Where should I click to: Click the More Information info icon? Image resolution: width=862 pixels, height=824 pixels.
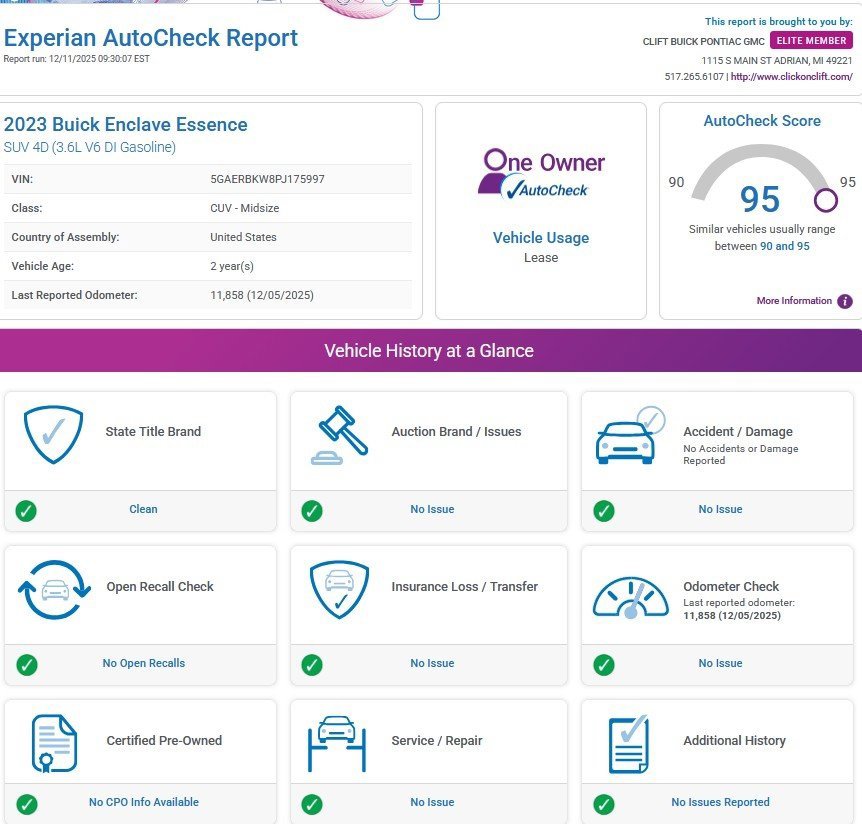[845, 301]
